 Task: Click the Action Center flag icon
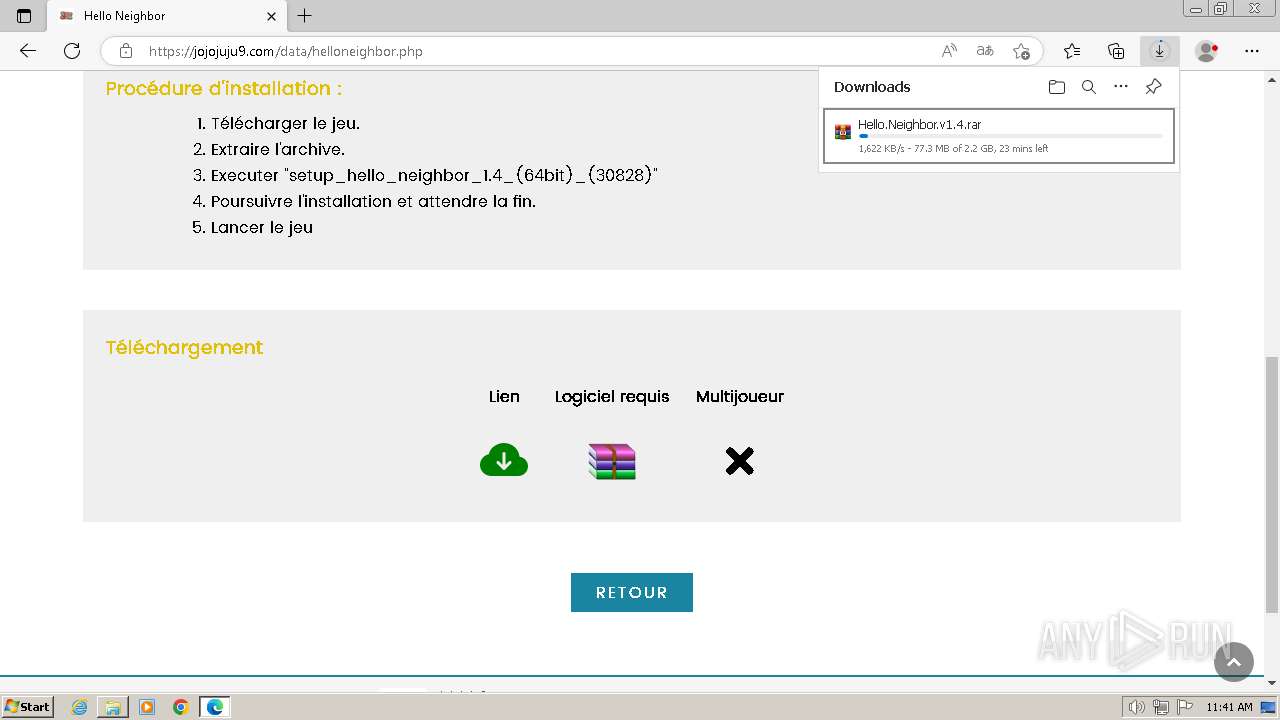coord(1185,707)
